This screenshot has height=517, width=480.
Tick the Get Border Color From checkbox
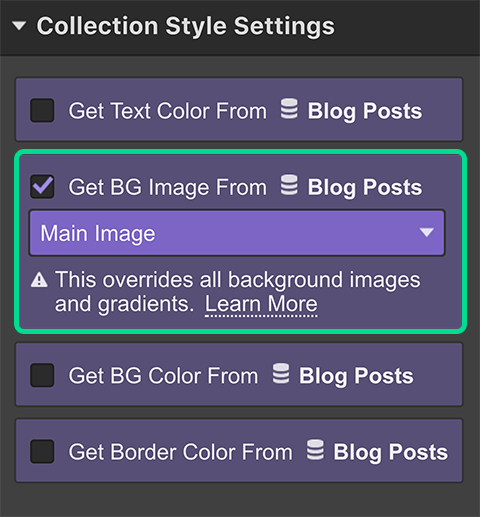[42, 451]
